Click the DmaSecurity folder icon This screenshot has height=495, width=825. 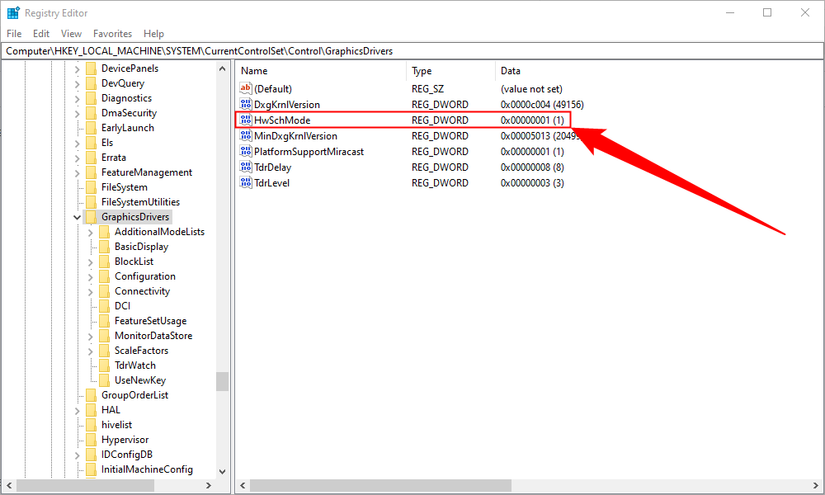[x=91, y=113]
